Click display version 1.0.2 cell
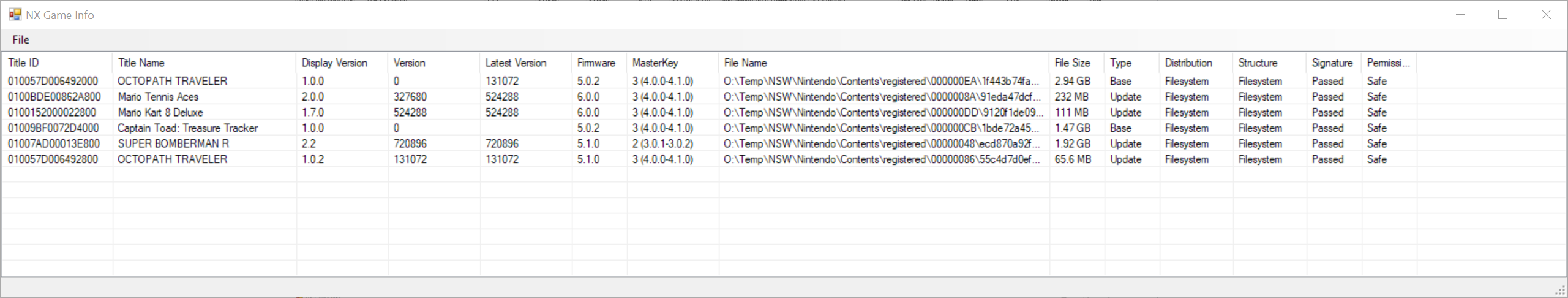This screenshot has width=1568, height=298. tap(313, 159)
